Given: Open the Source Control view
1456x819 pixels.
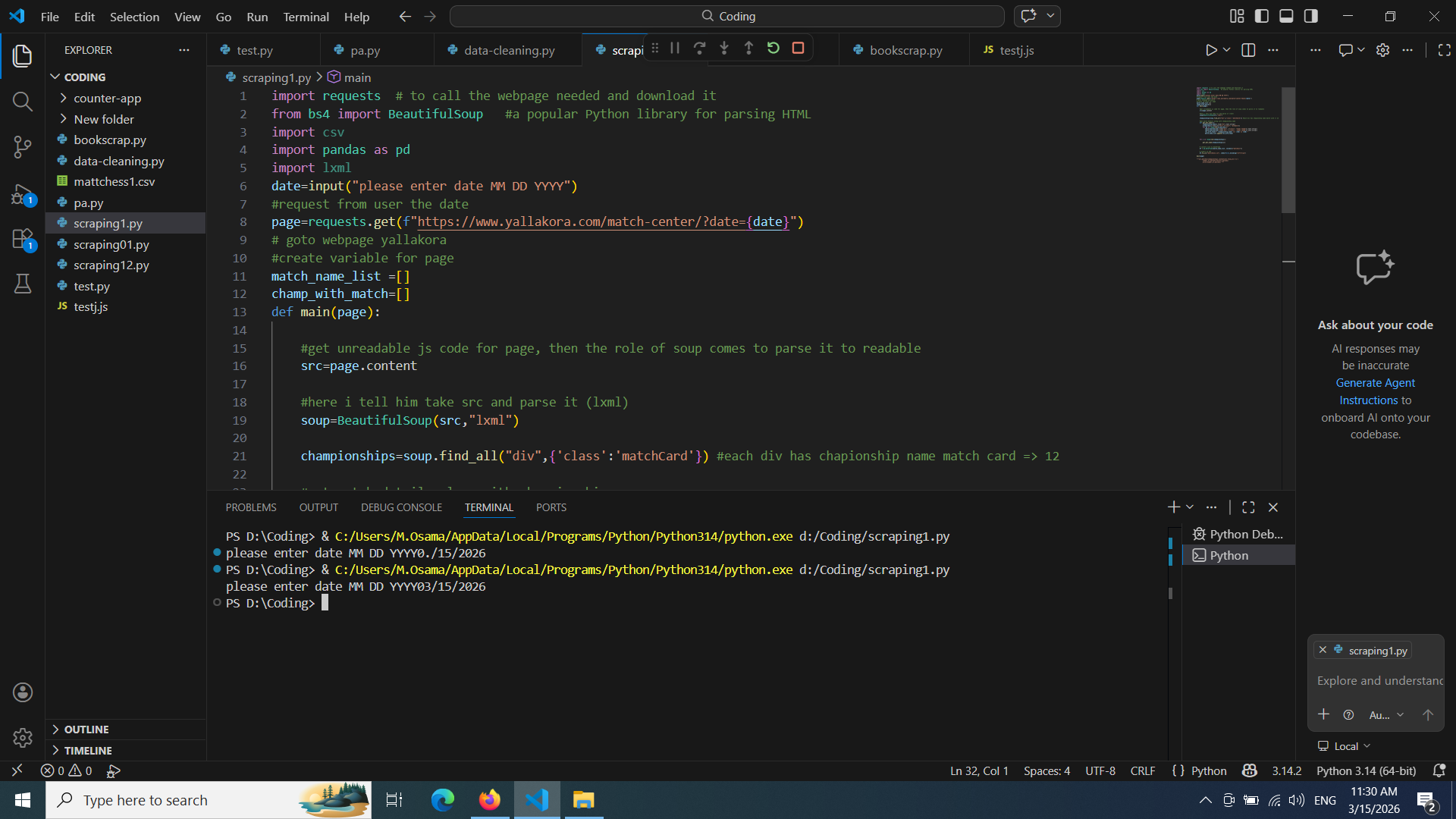Looking at the screenshot, I should (x=23, y=147).
